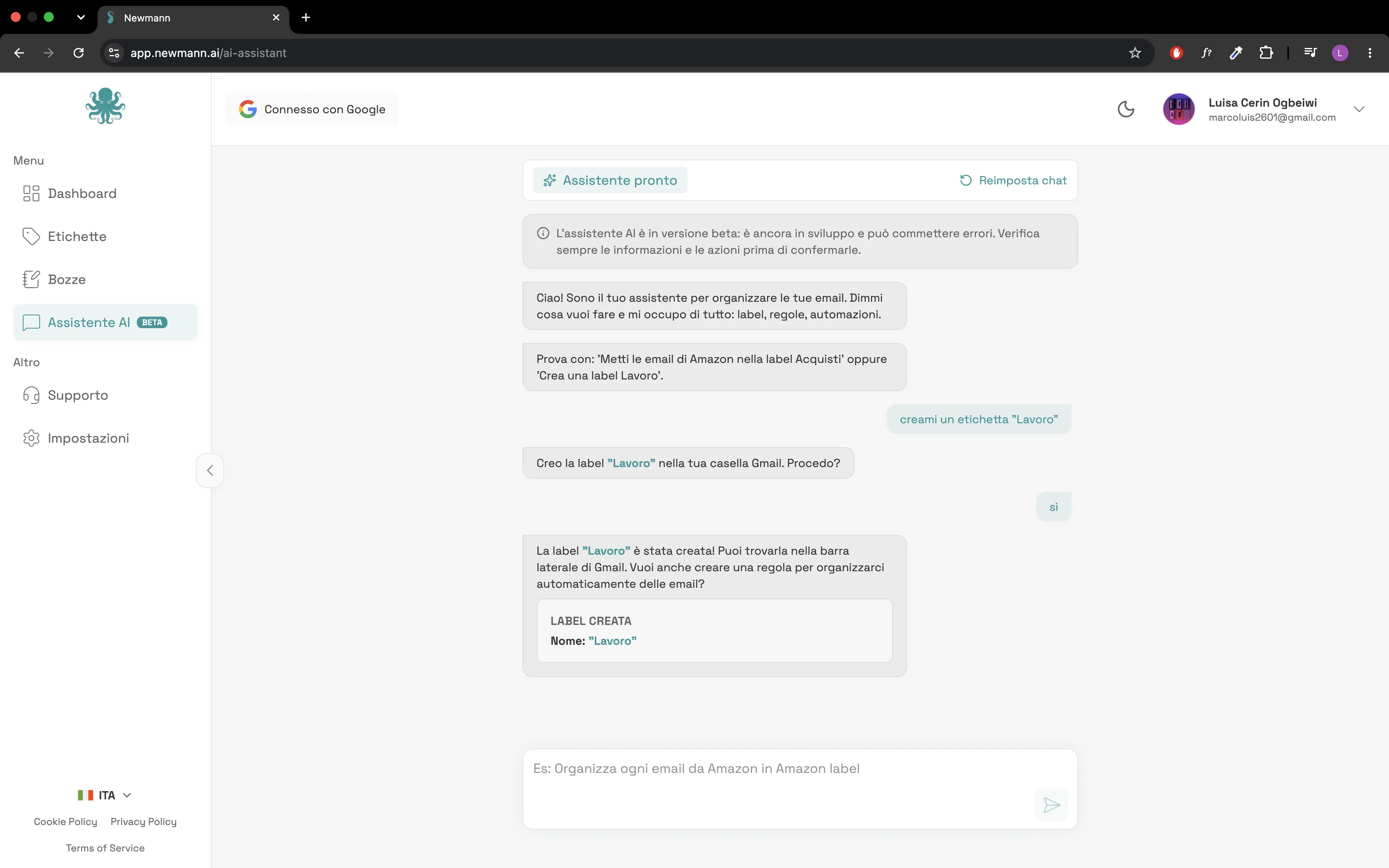Click the Assistente pronto status badge
The height and width of the screenshot is (868, 1389).
tap(610, 180)
